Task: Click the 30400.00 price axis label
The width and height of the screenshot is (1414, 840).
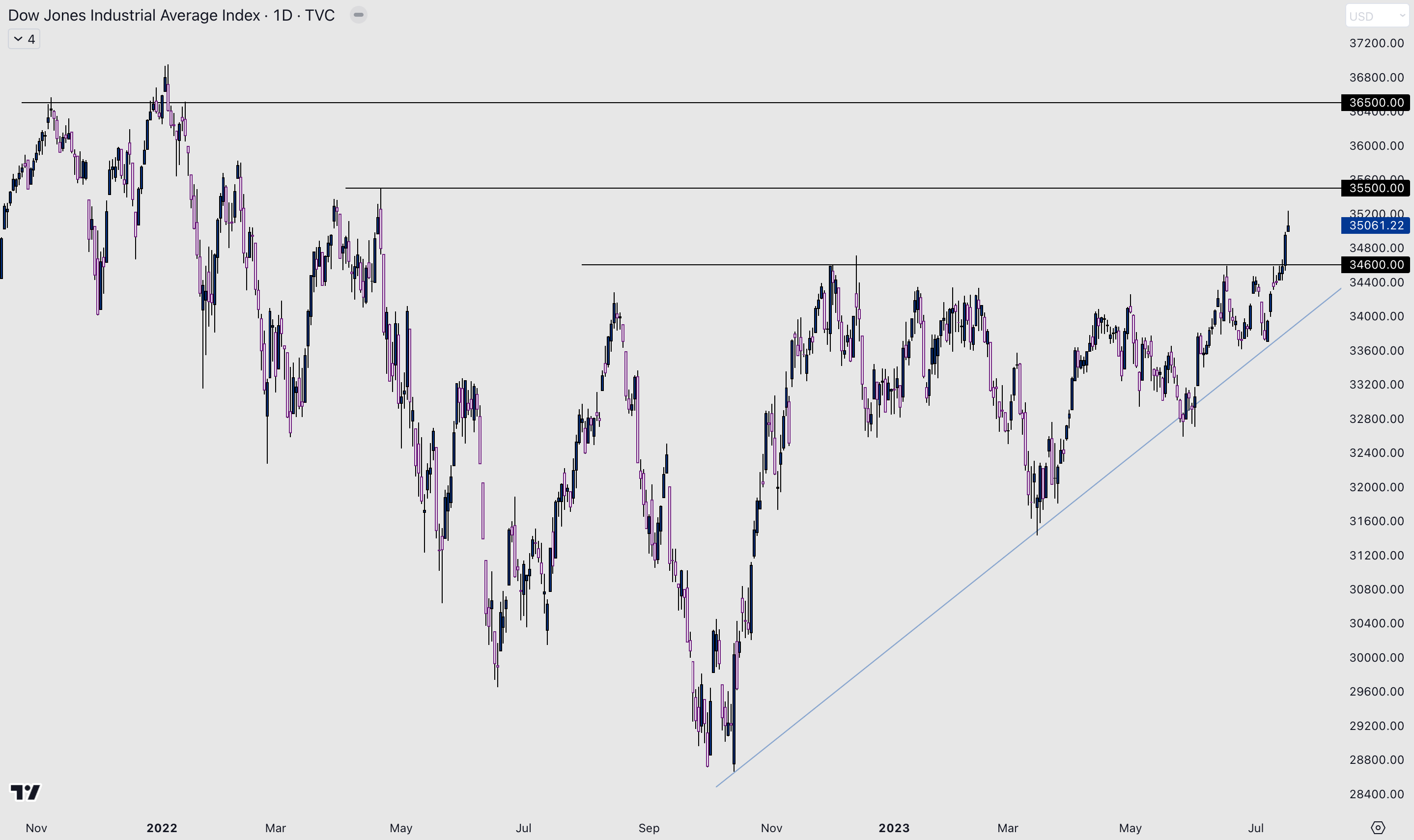Action: point(1377,623)
